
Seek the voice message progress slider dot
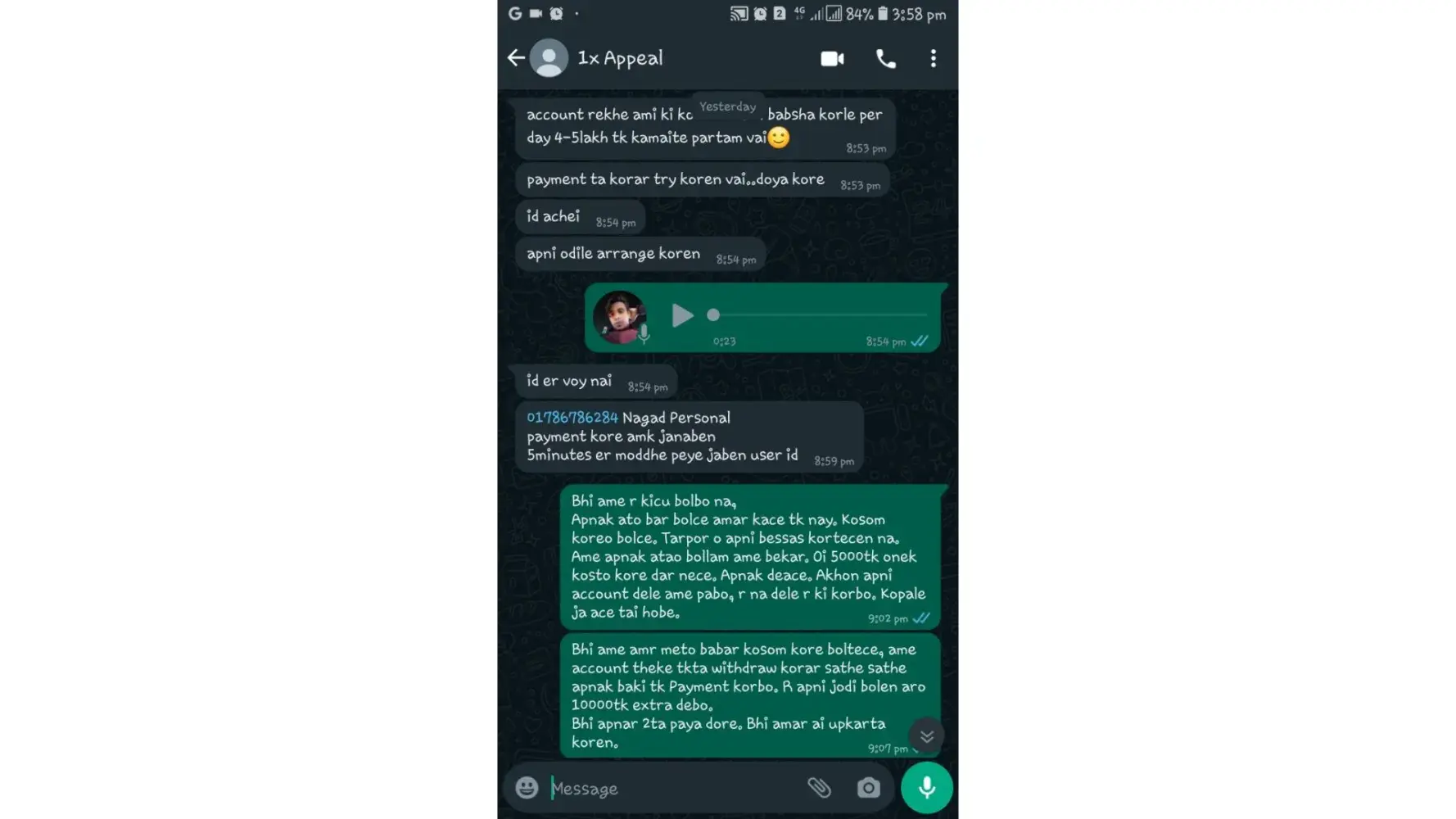tap(713, 314)
